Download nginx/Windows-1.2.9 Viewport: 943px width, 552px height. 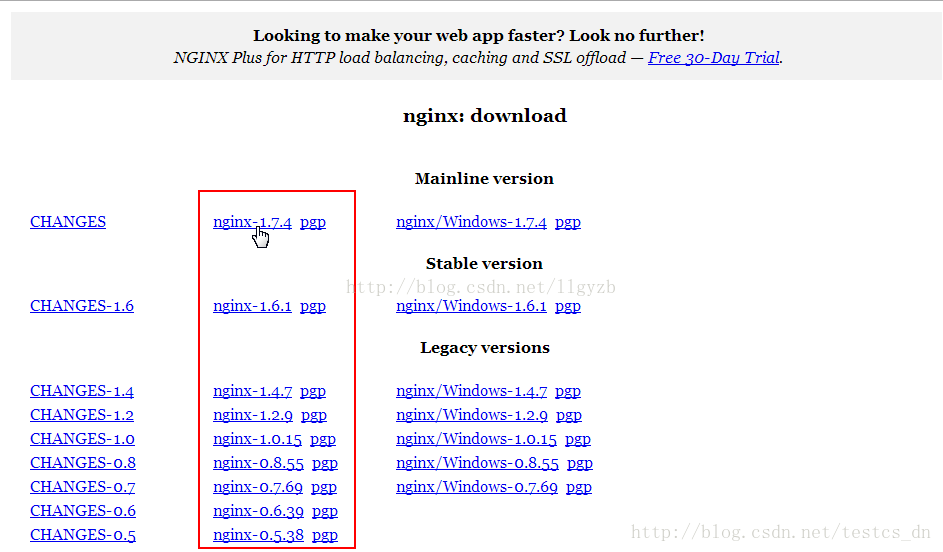[472, 415]
